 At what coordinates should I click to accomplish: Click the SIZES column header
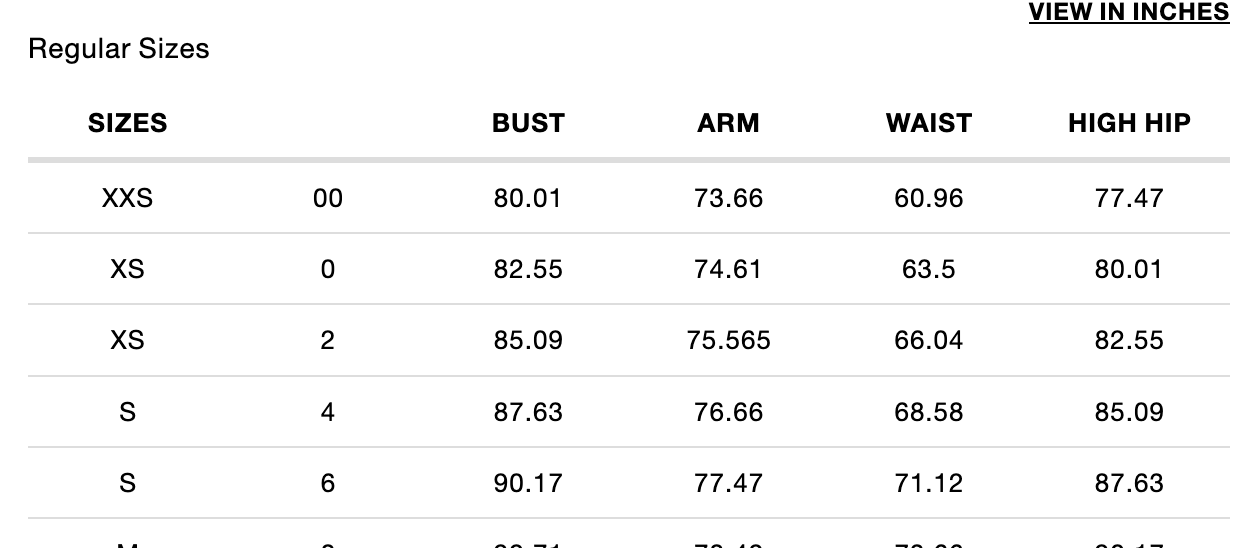128,123
